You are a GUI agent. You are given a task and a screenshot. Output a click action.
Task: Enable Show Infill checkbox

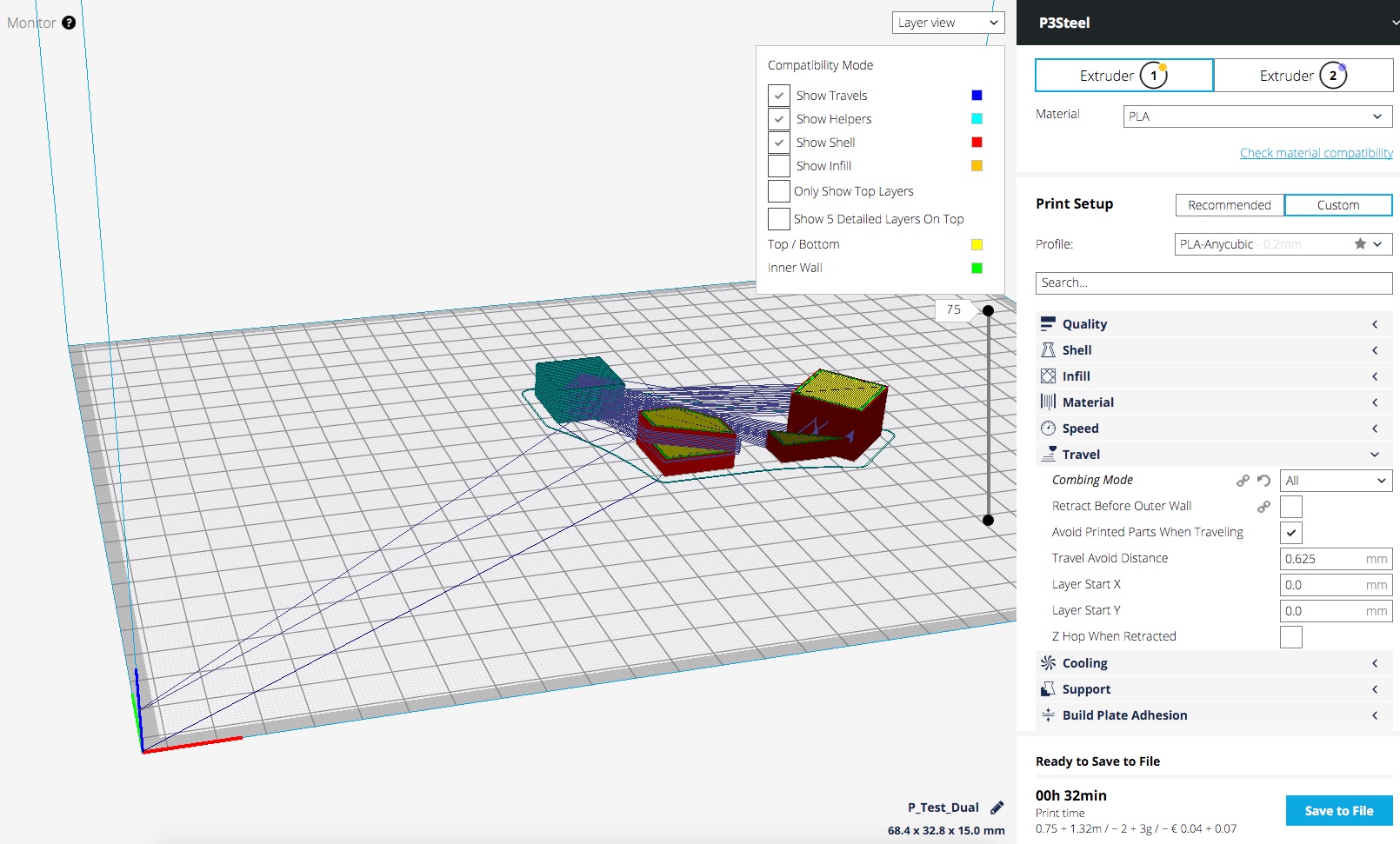pos(779,166)
